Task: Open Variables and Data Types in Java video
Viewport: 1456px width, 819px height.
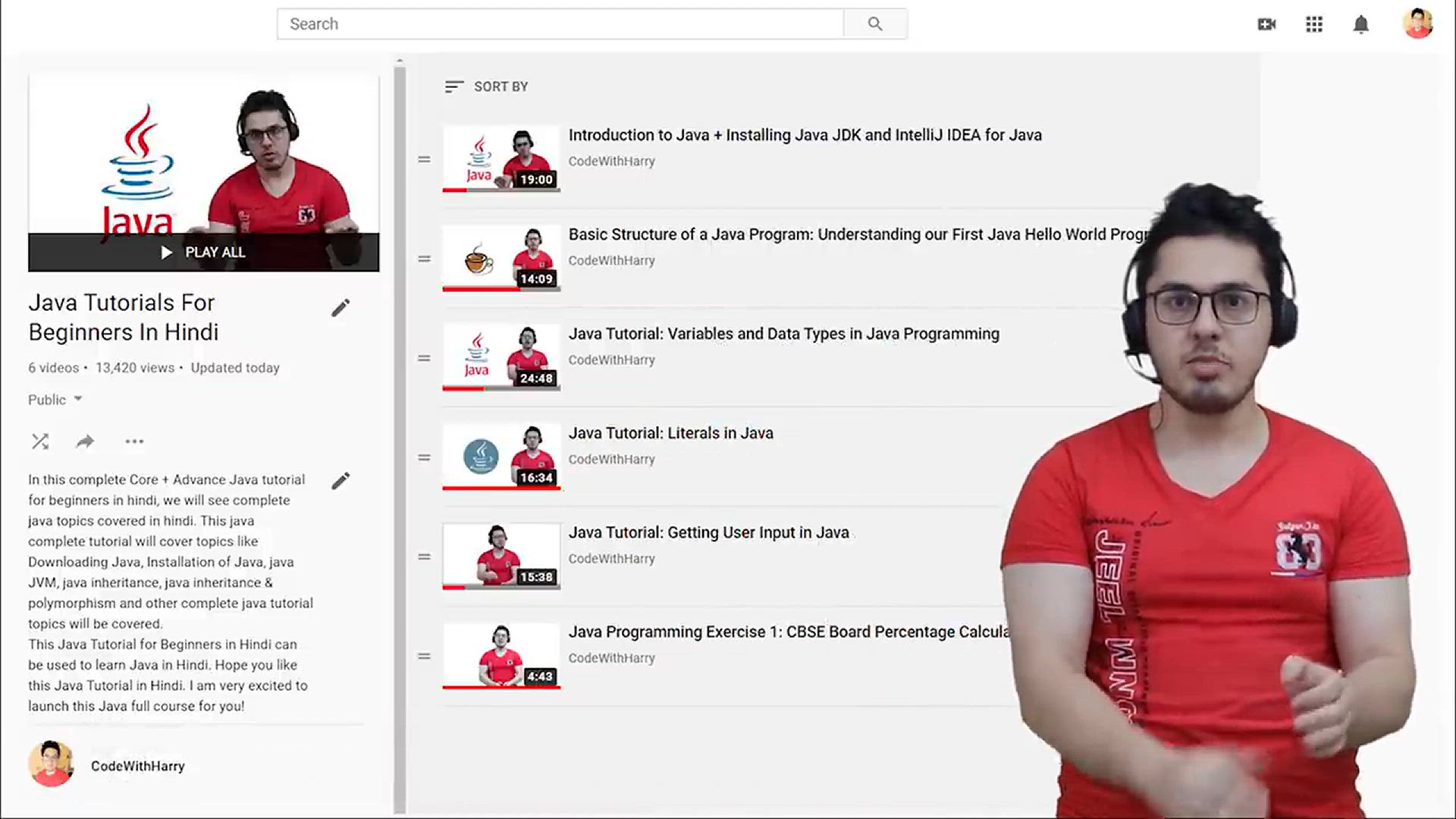Action: (x=784, y=334)
